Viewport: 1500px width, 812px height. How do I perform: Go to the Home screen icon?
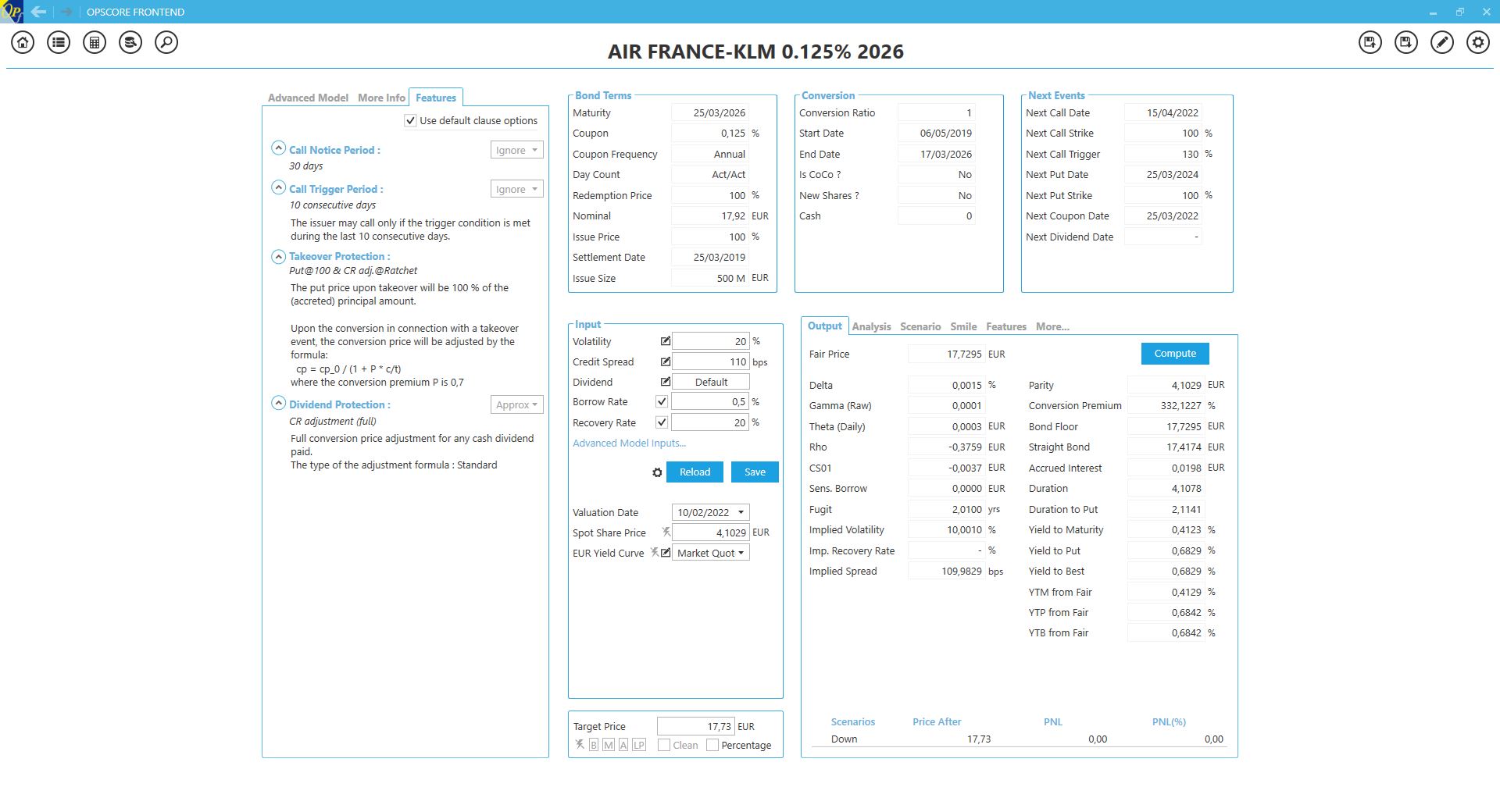point(23,42)
